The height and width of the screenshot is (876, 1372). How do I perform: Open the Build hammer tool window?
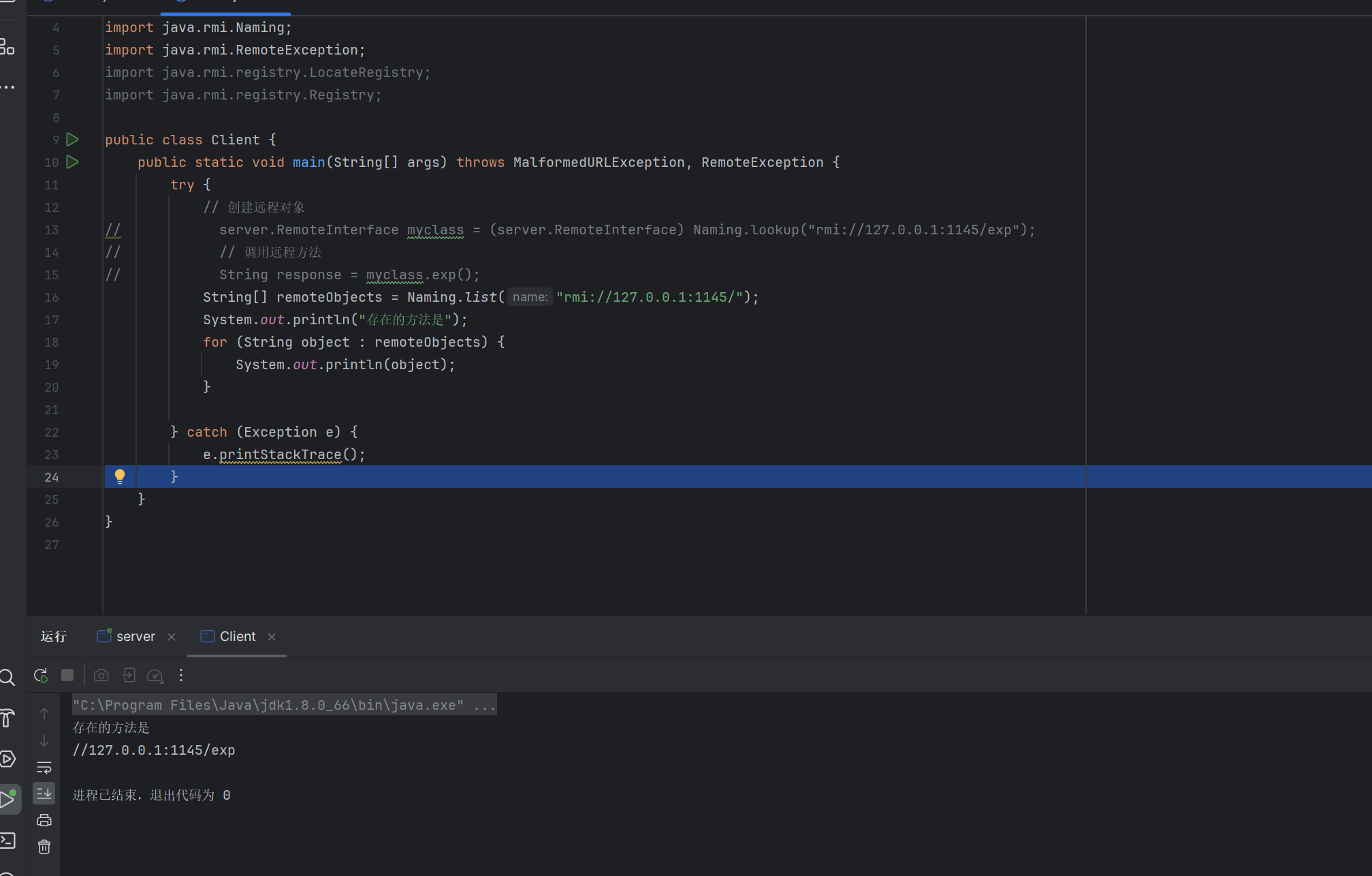click(x=7, y=717)
